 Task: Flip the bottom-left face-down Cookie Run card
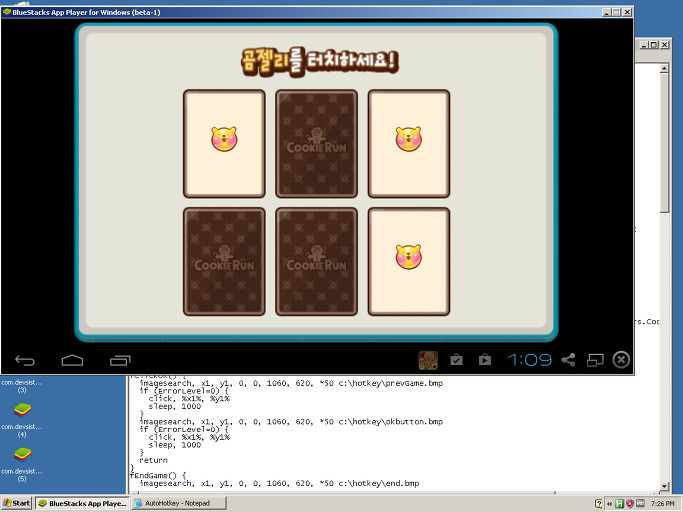(224, 261)
